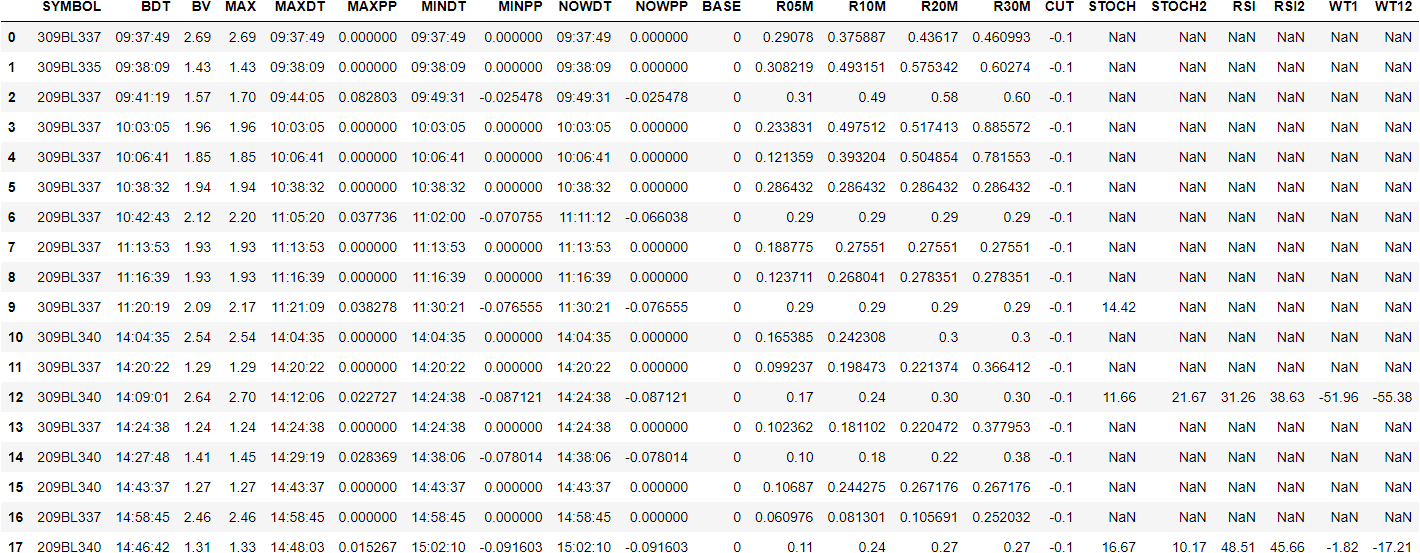Select row index 0
1420x553 pixels.
pyautogui.click(x=11, y=37)
